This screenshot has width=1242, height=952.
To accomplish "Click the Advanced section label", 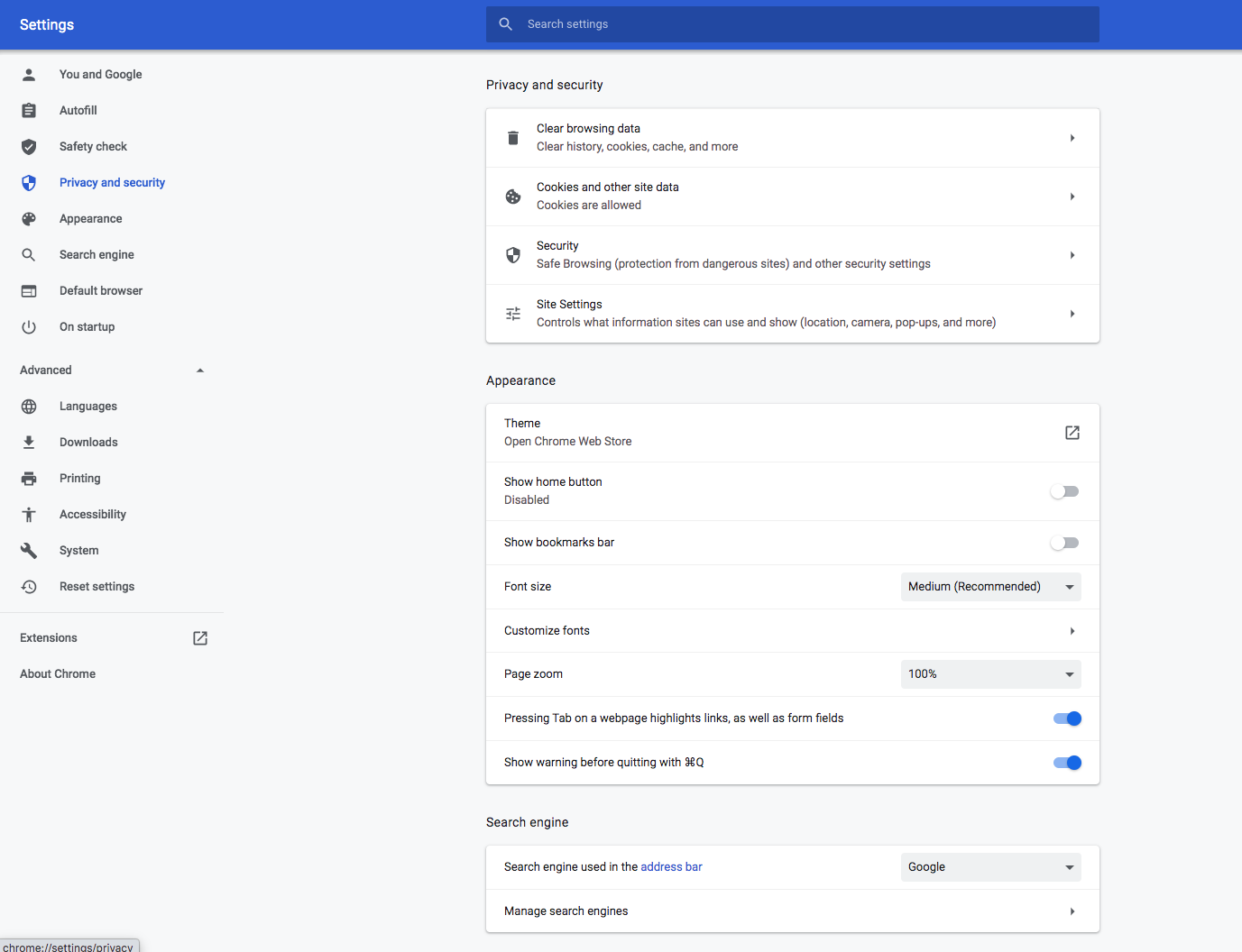I will [x=46, y=371].
